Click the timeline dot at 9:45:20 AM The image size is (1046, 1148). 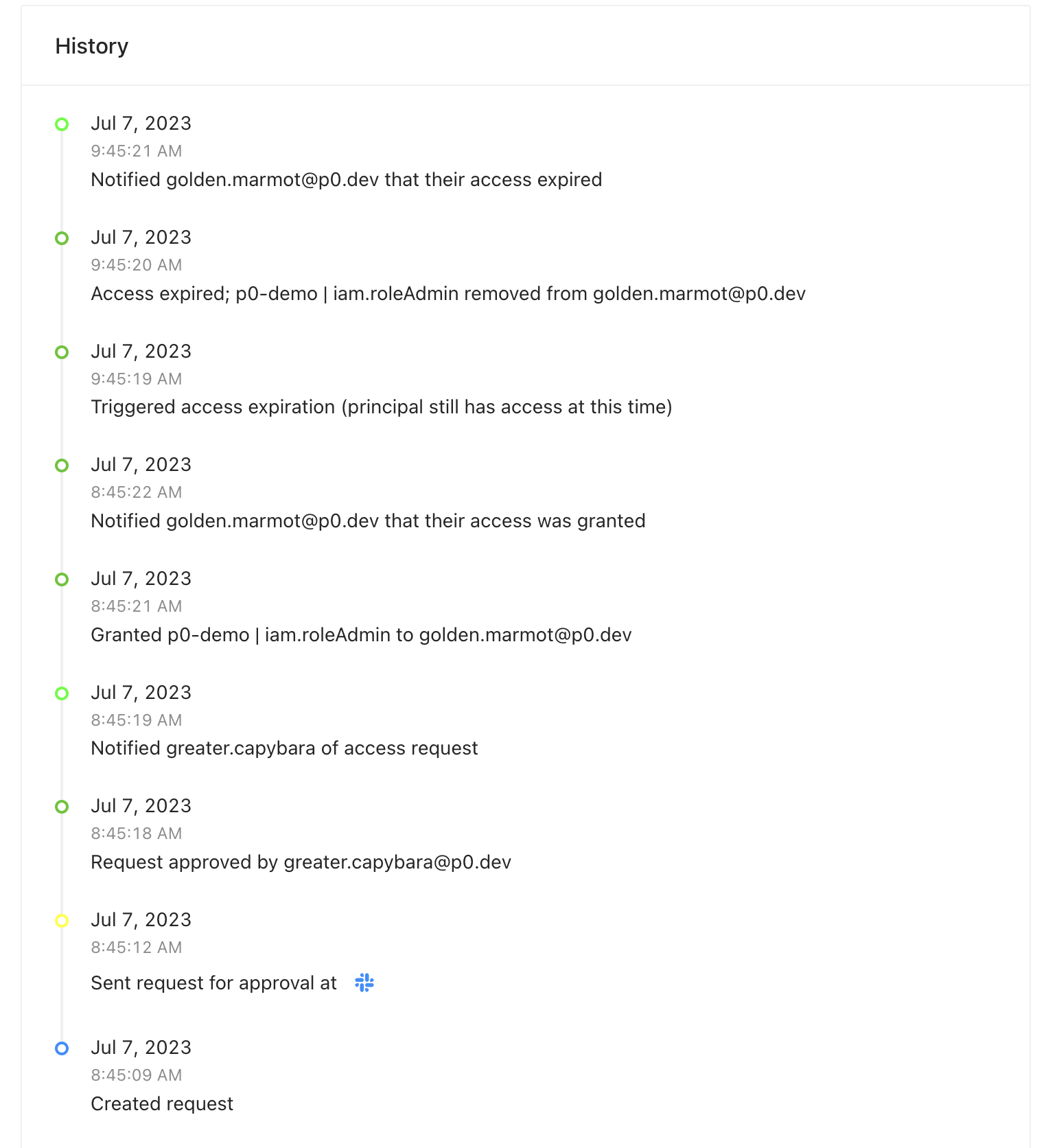(62, 238)
